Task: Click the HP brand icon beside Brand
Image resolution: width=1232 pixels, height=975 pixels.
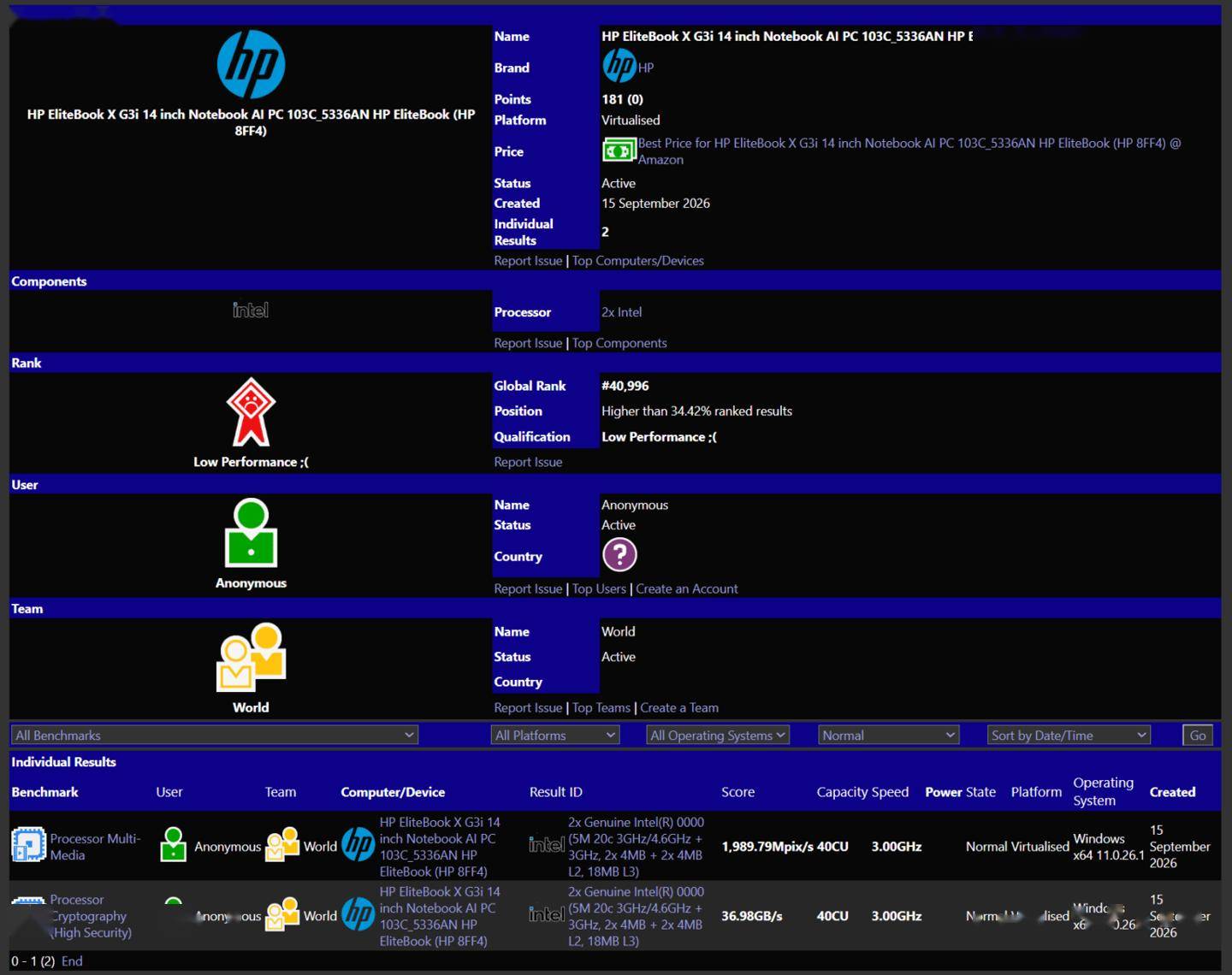Action: 619,66
